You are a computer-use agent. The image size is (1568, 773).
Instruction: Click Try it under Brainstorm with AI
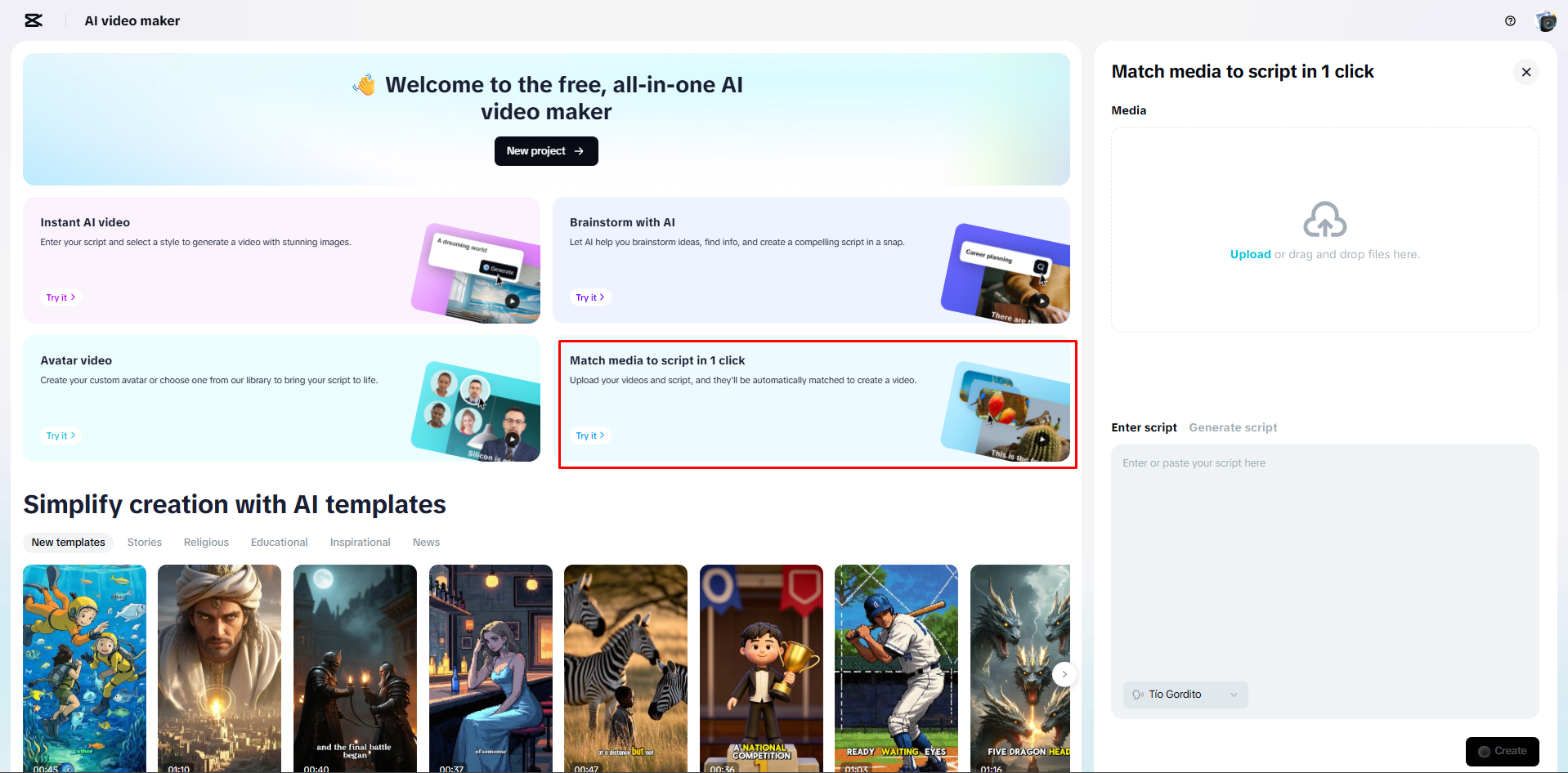point(589,297)
